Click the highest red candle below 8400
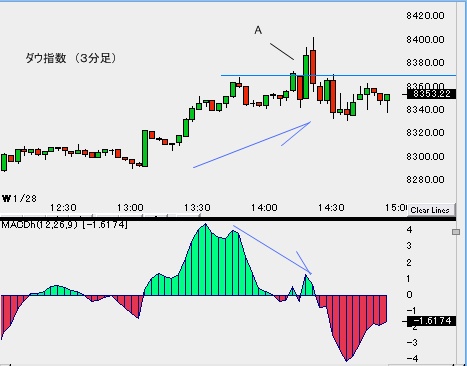Viewport: 467px width, 366px height. [x=313, y=67]
